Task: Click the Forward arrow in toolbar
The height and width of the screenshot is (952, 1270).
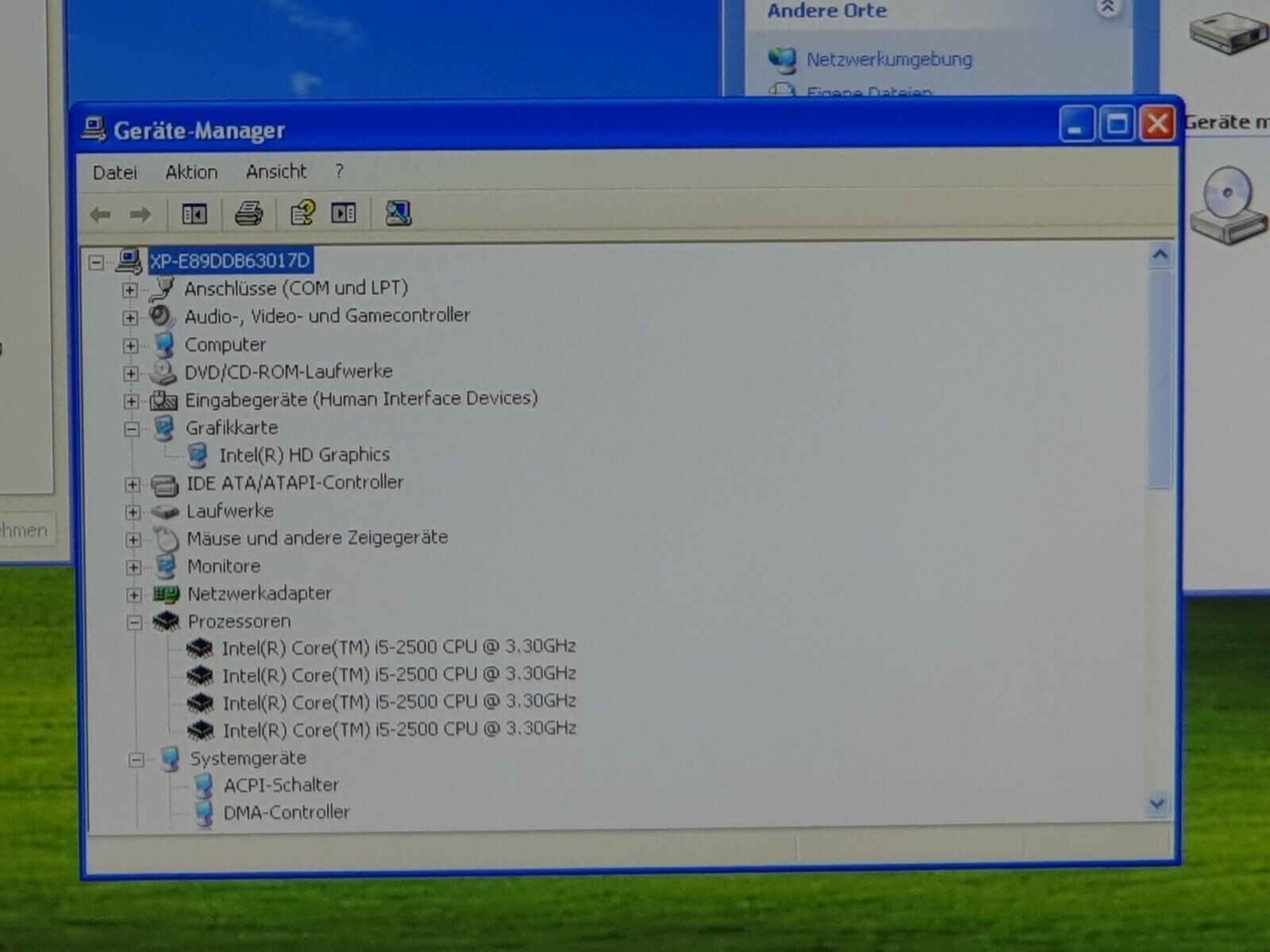Action: 140,214
